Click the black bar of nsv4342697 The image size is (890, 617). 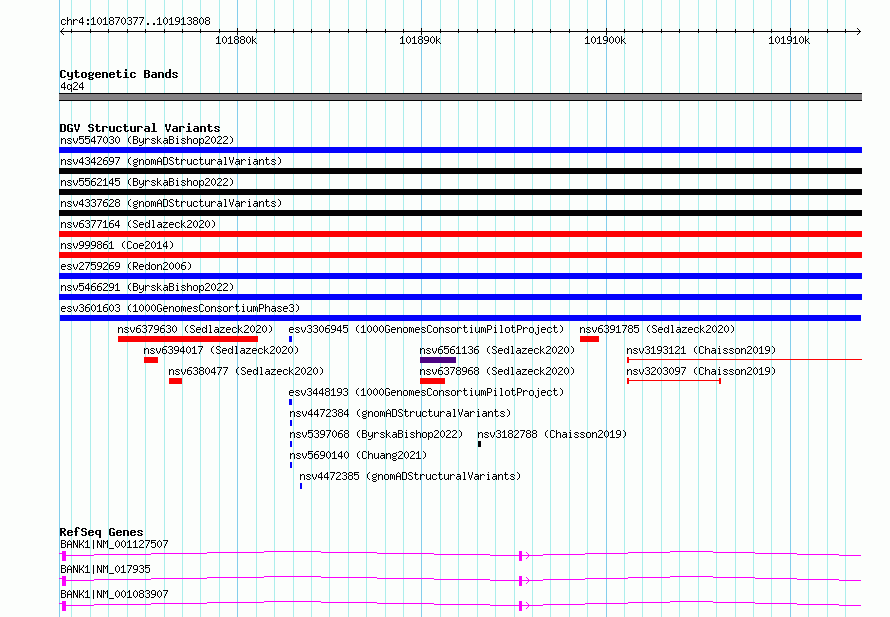[x=460, y=171]
